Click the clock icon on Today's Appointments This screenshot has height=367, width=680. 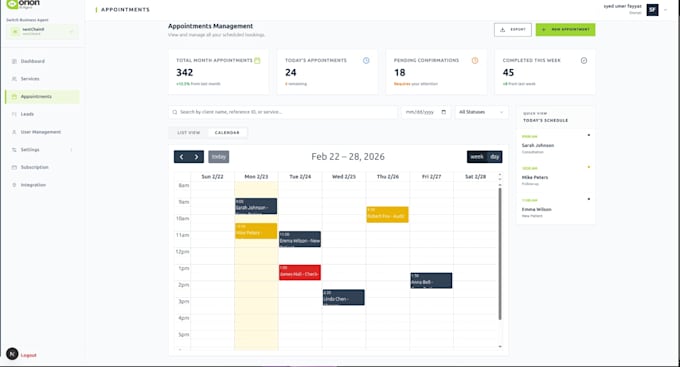coord(366,61)
